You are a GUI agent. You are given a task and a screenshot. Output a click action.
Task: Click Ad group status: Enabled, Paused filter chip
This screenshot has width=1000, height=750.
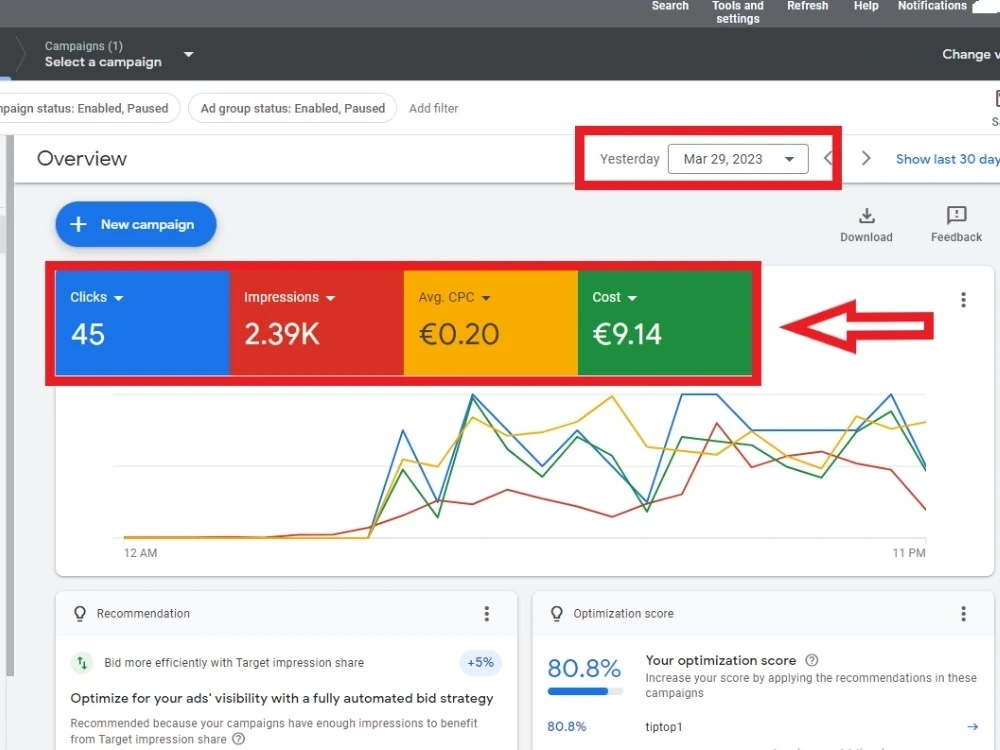click(x=292, y=108)
